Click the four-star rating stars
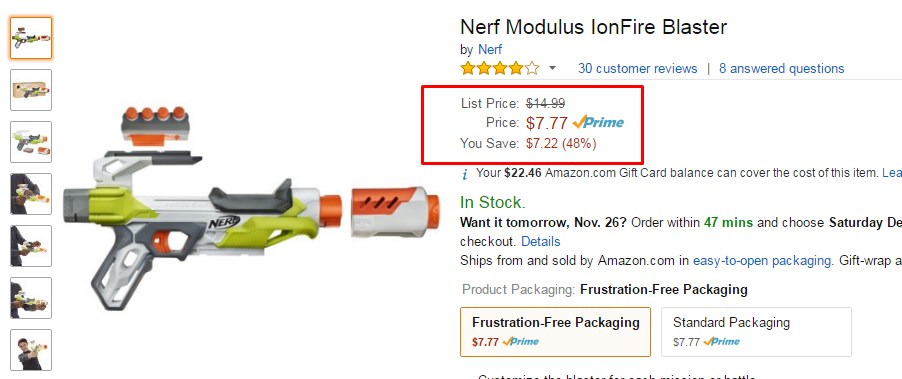The image size is (902, 379). tap(500, 68)
